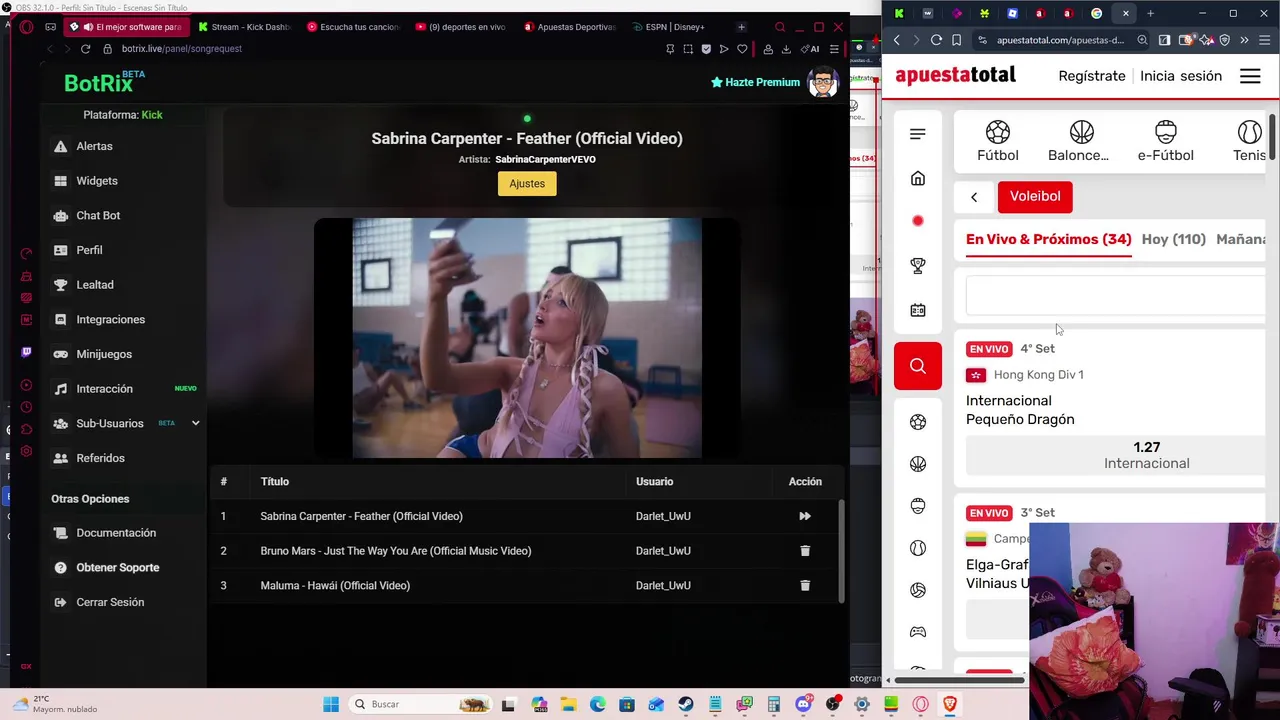Click the Voleibol red button
The height and width of the screenshot is (720, 1280).
pos(1035,197)
